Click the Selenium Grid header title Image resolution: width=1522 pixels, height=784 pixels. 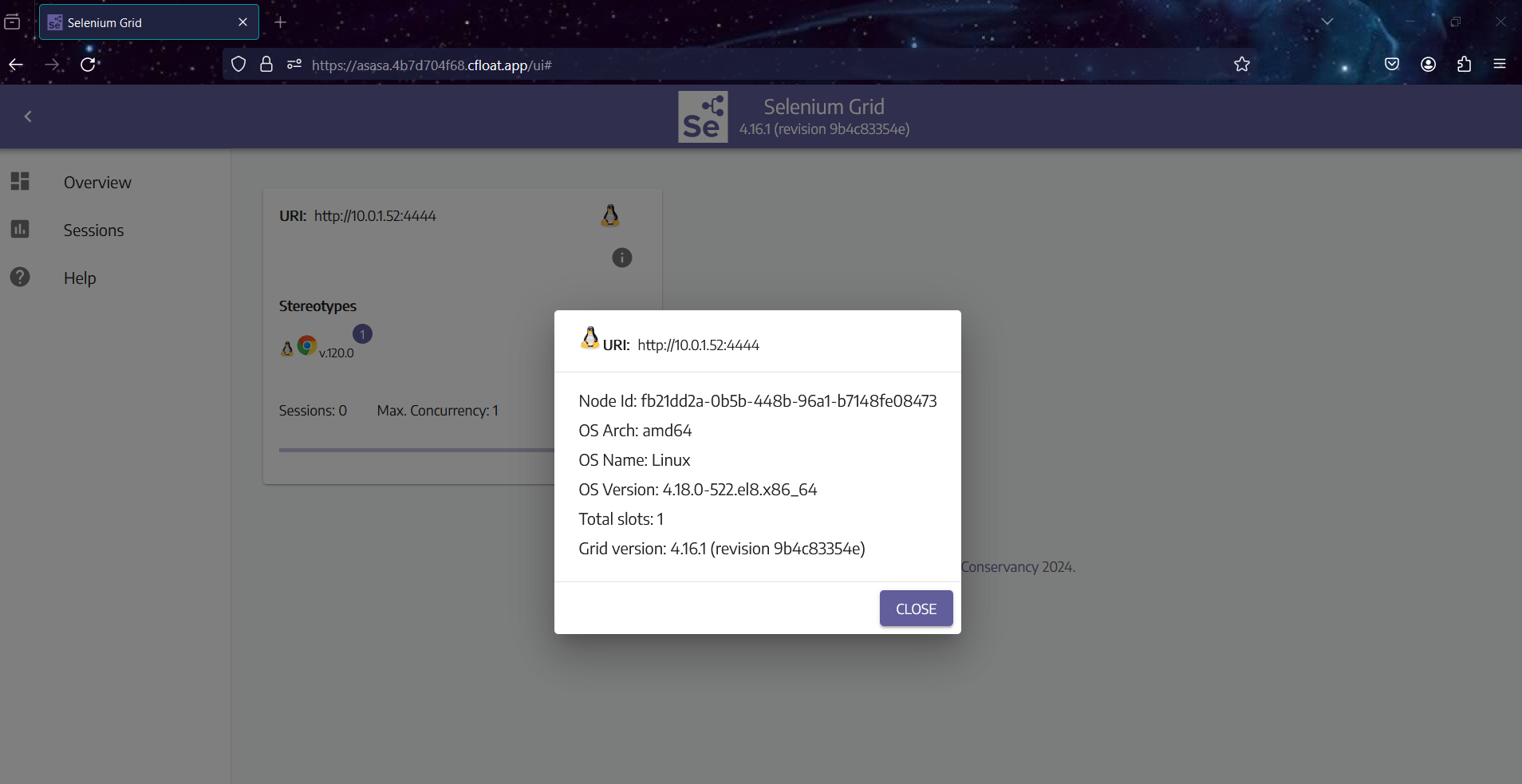824,107
